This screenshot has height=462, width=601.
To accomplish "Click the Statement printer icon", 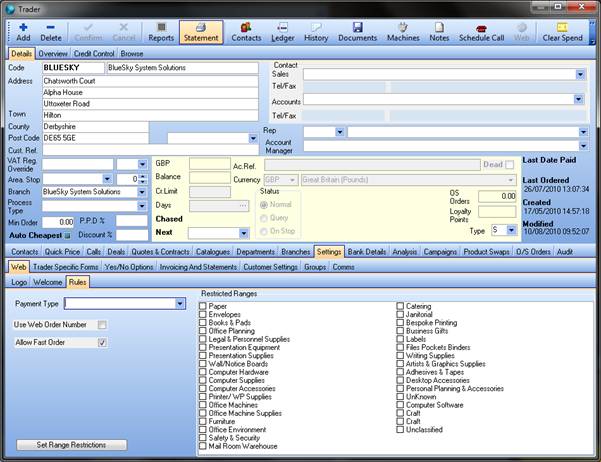I will point(201,27).
